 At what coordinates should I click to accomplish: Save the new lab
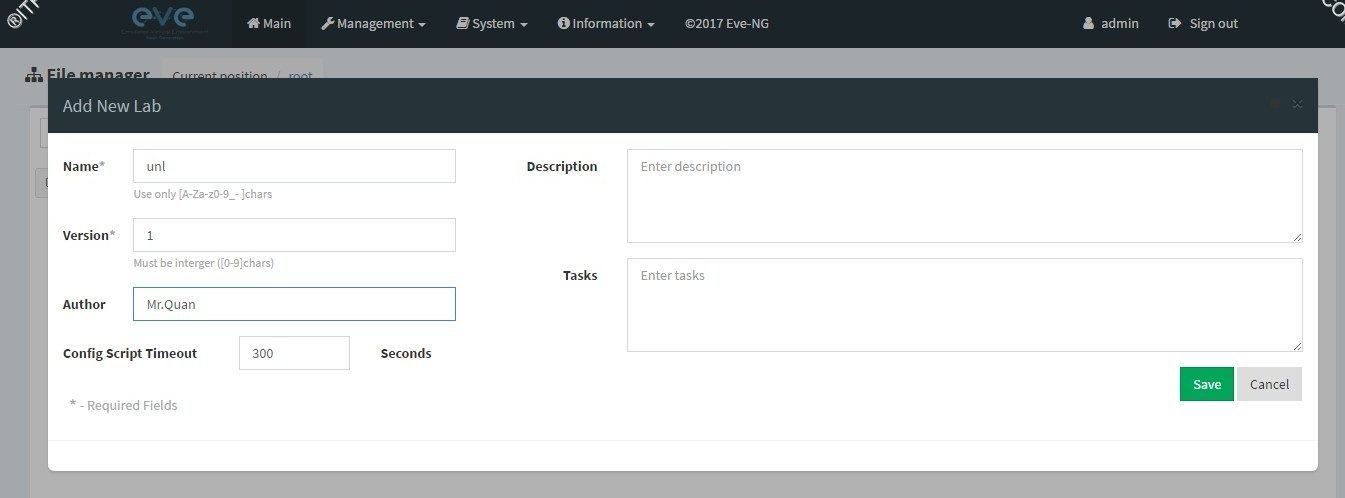tap(1206, 384)
